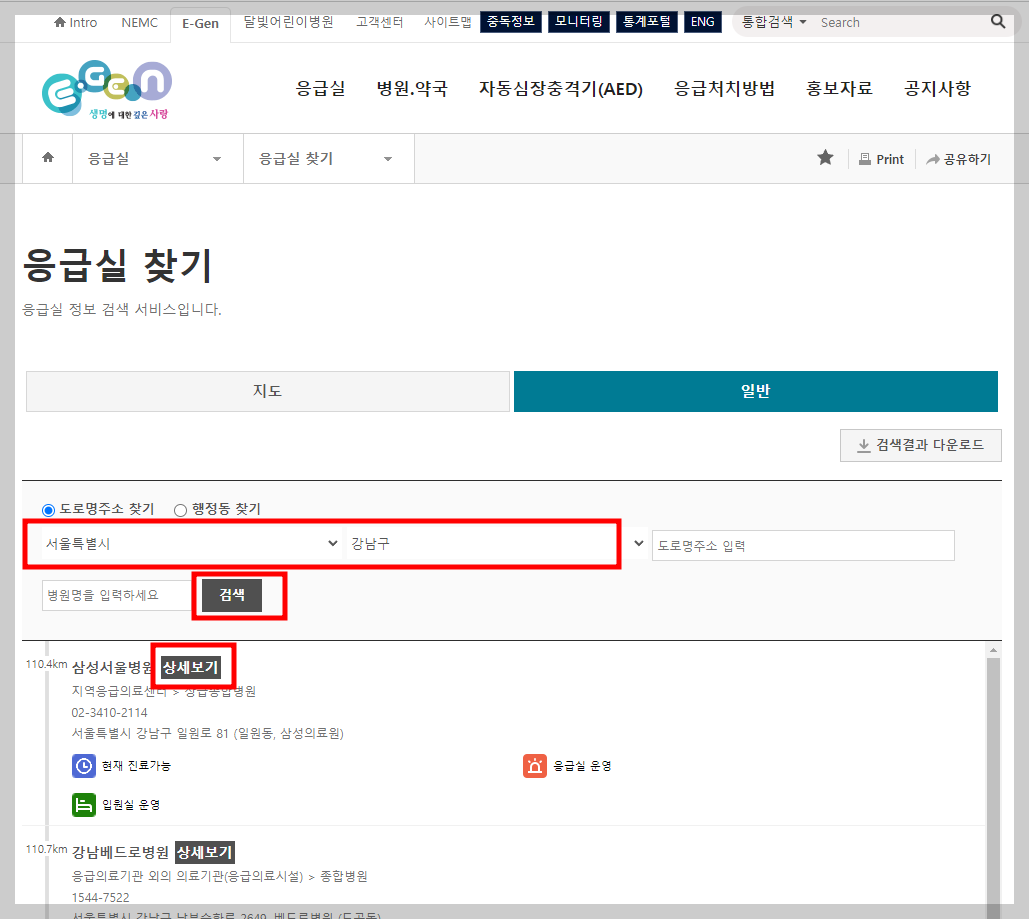Click phone number 02-3410-2114
The width and height of the screenshot is (1029, 919).
pos(109,713)
